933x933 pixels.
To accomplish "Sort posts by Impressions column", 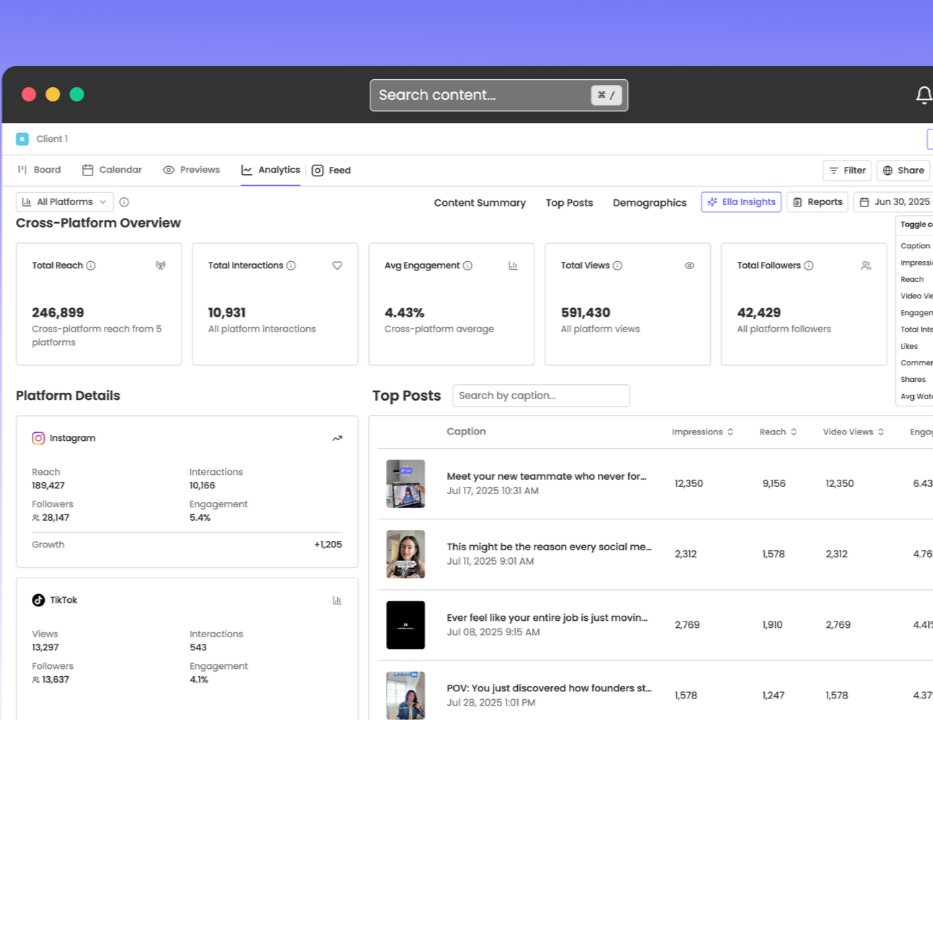I will tap(702, 432).
